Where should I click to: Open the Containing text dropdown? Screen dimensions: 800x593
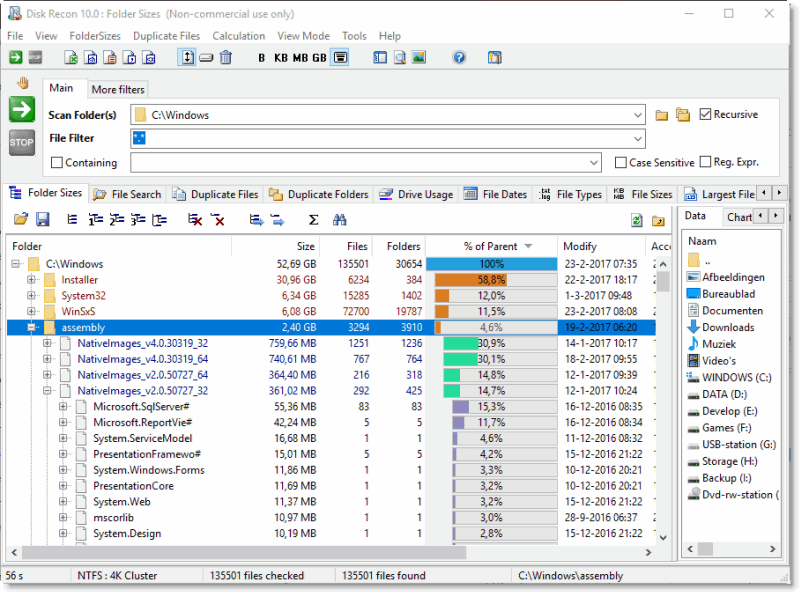(x=593, y=163)
